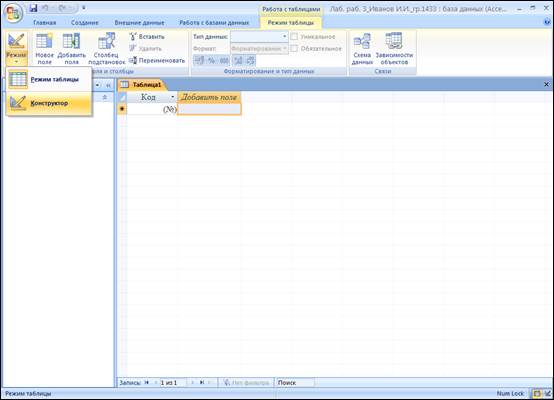The width and height of the screenshot is (554, 400).
Task: Click the (№) cell in Код column
Action: pyautogui.click(x=152, y=109)
